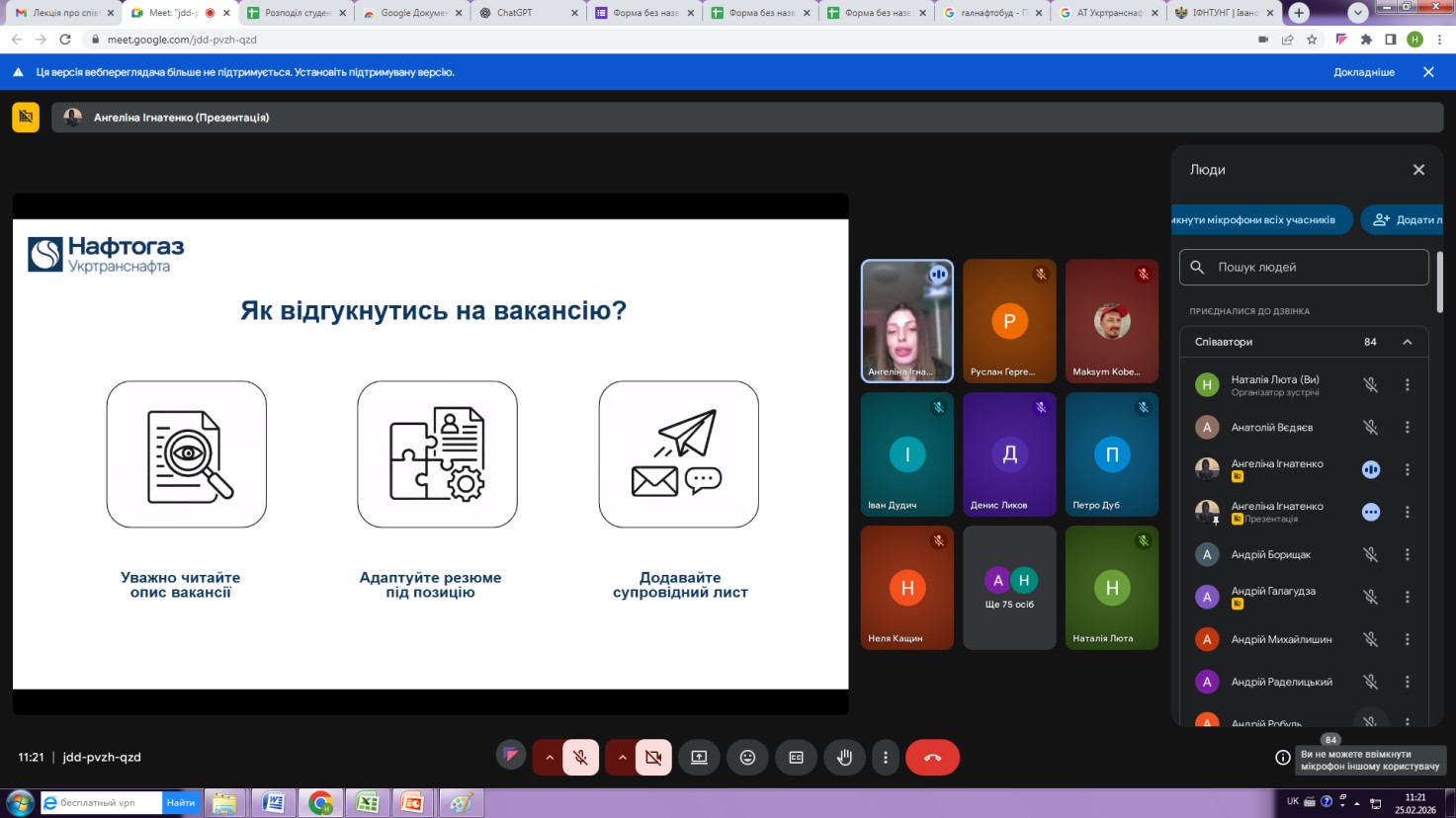Toggle your microphone on in the call controls
The width and height of the screenshot is (1456, 818).
(581, 758)
